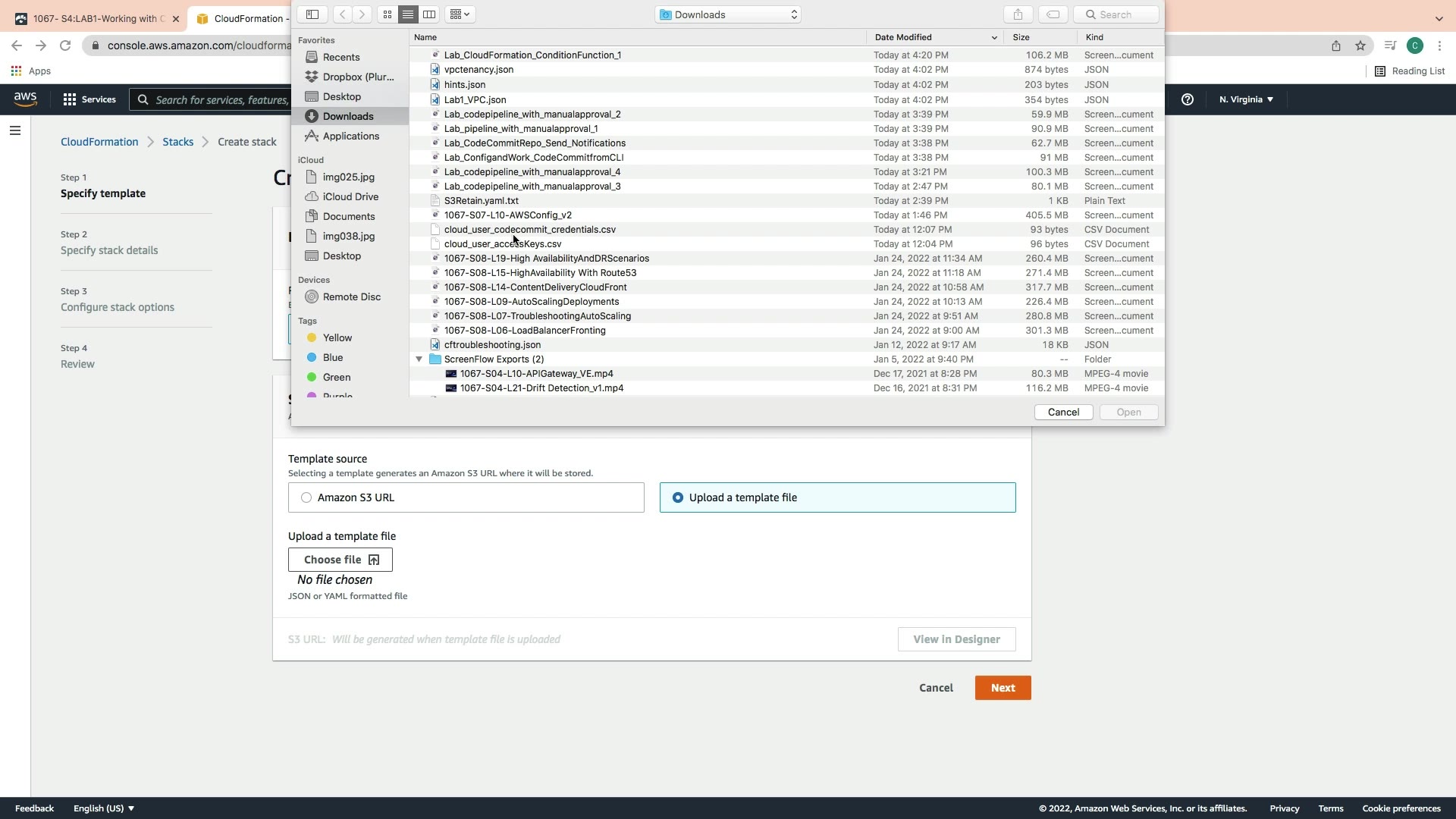Select Upload a template file radio
The width and height of the screenshot is (1456, 819).
click(678, 497)
